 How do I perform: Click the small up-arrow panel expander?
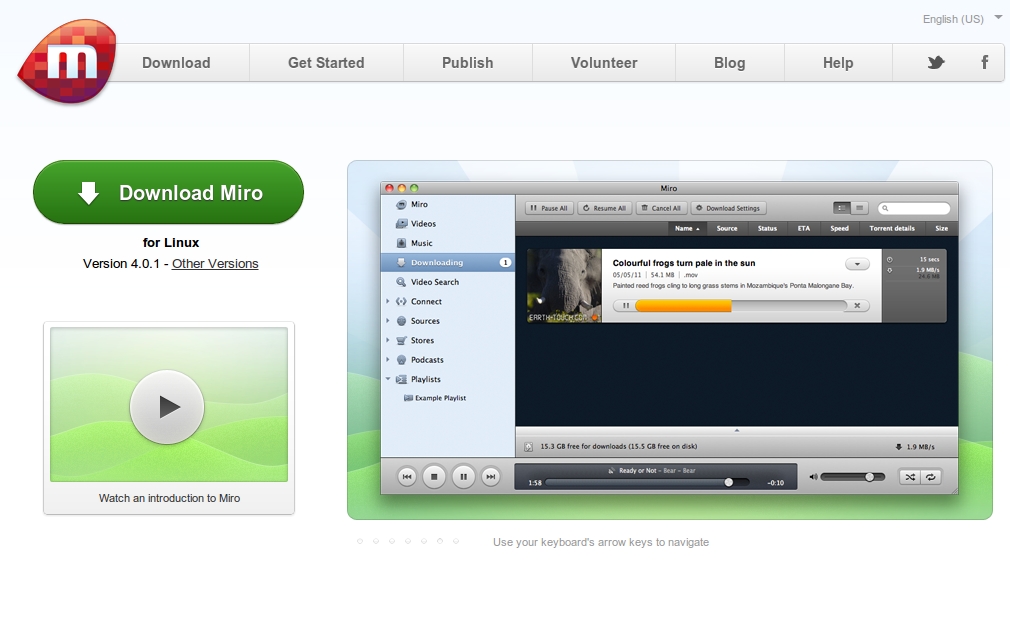(x=736, y=430)
